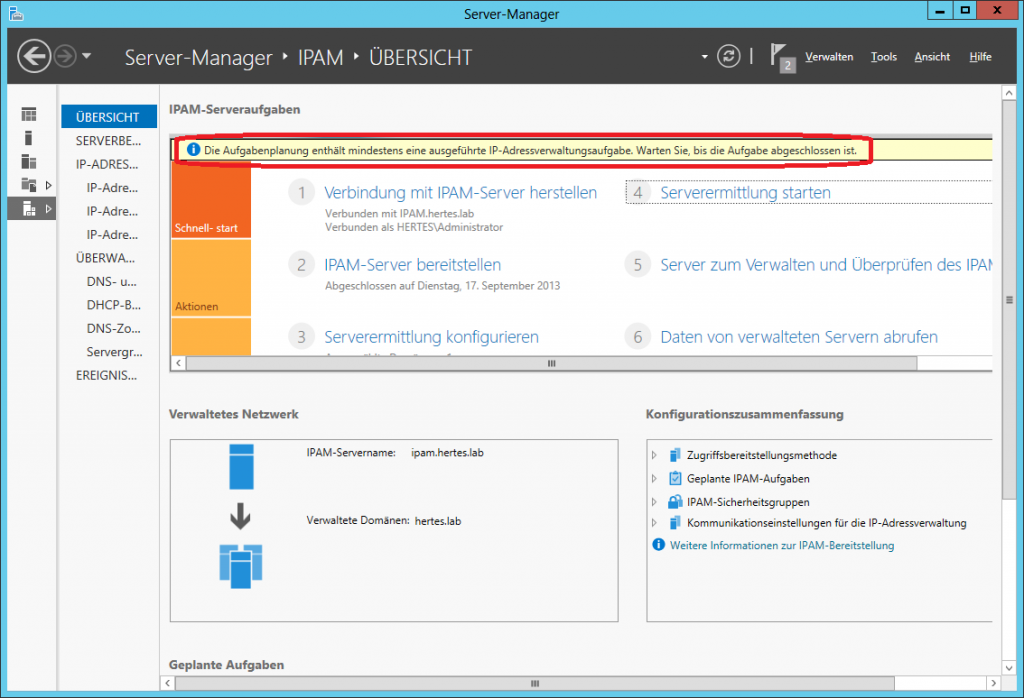Click the horizontal scrollbar of tasks panel
1024x698 pixels.
(550, 364)
